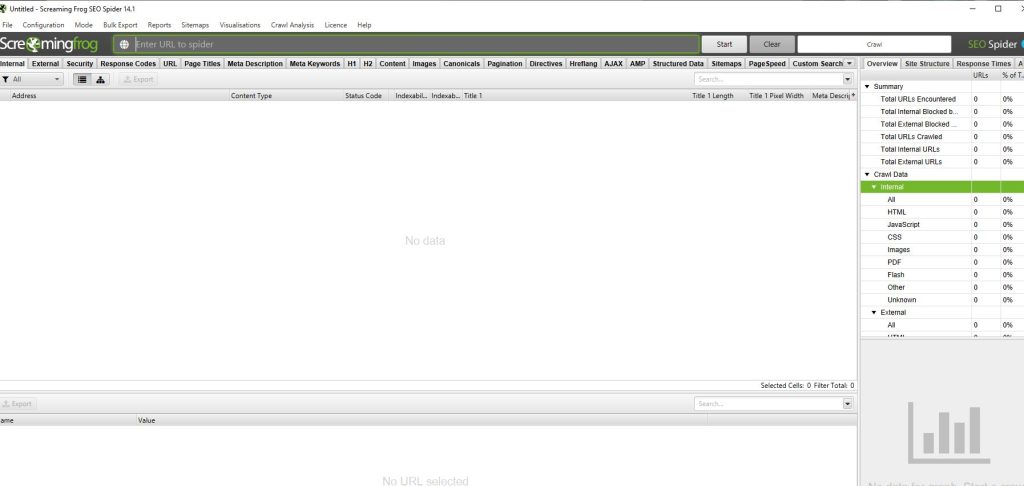Open the Reports menu
This screenshot has width=1024, height=486.
click(x=159, y=25)
